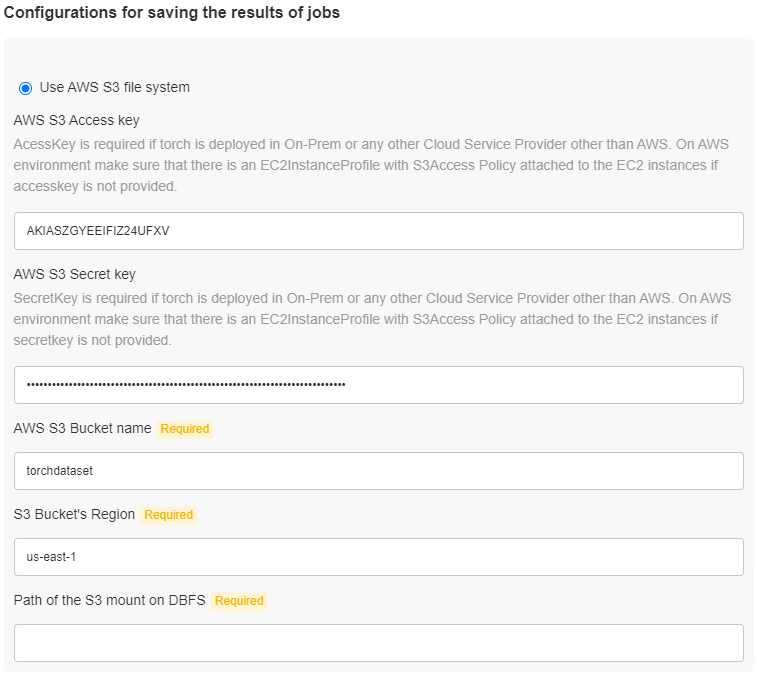
Task: Select the Use AWS S3 file system radio button
Action: 26,88
